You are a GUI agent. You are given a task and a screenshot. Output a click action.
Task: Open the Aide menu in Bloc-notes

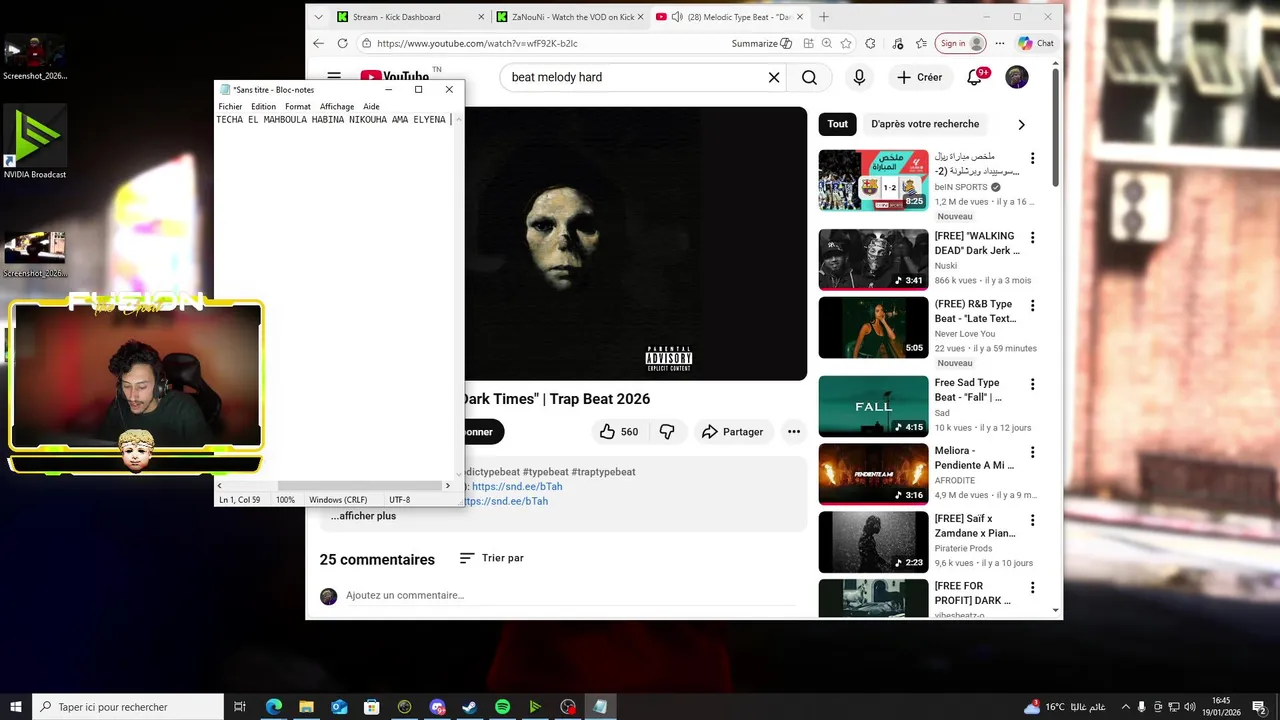(x=371, y=106)
